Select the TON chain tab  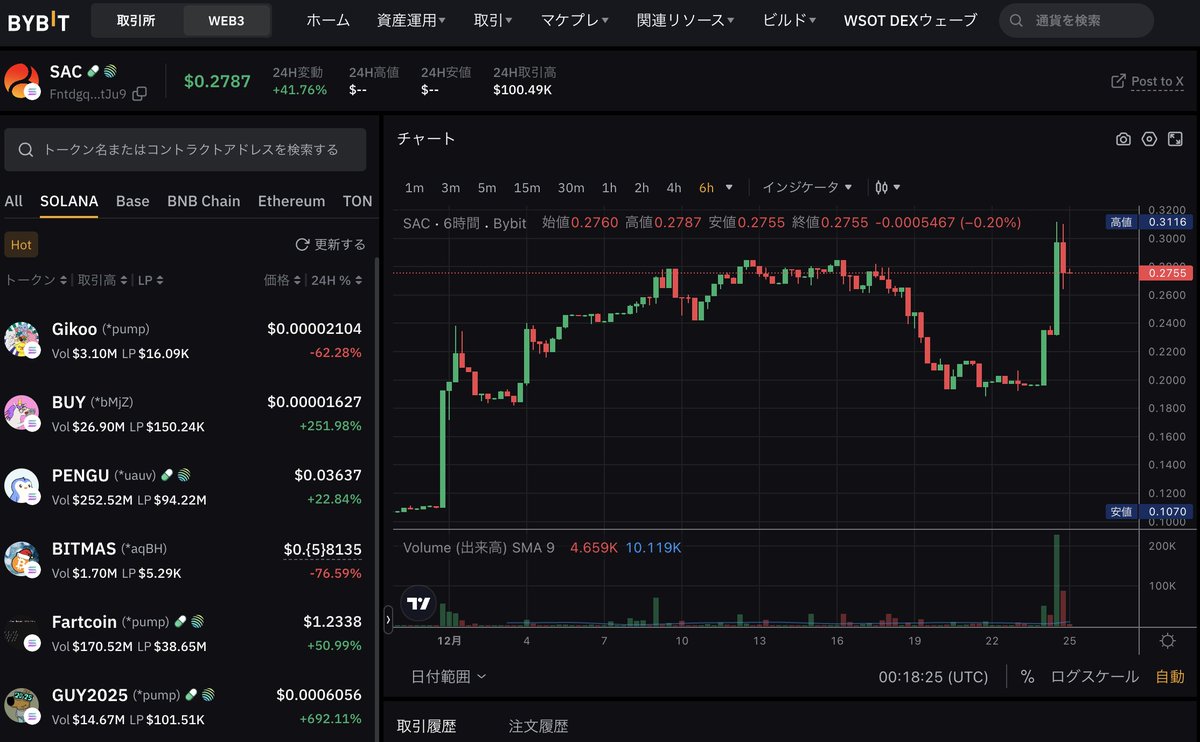[357, 201]
